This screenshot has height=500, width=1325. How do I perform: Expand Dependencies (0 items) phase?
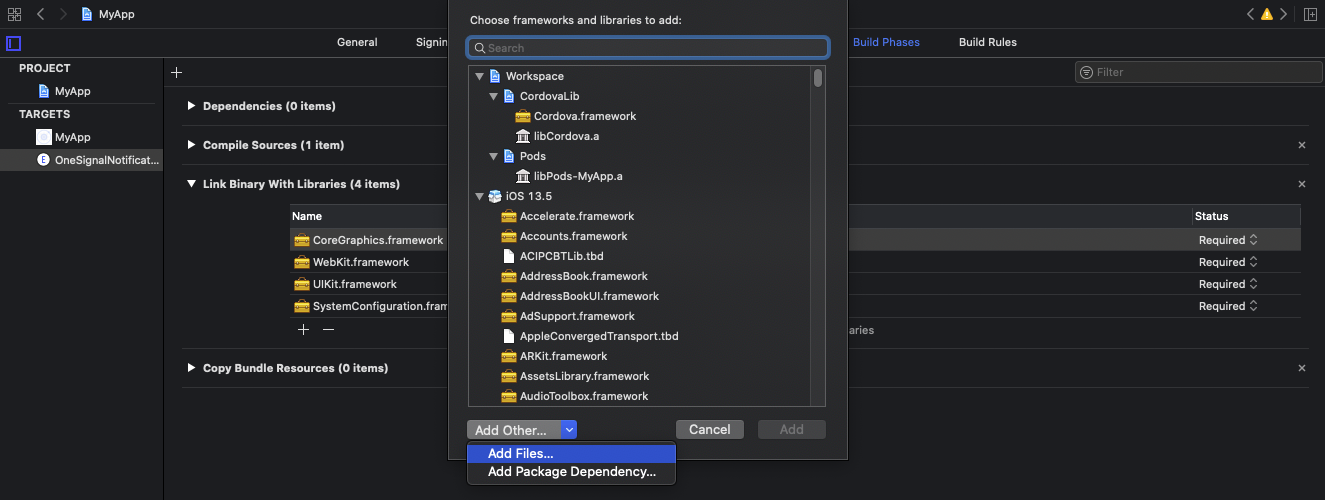click(x=192, y=106)
